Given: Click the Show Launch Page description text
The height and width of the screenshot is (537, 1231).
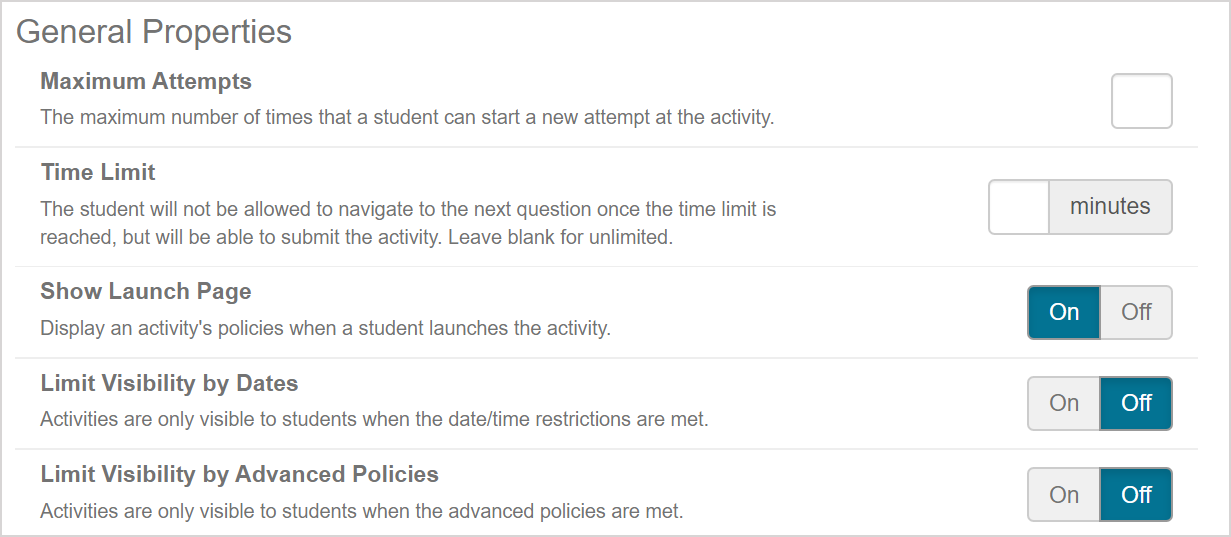Looking at the screenshot, I should (325, 328).
